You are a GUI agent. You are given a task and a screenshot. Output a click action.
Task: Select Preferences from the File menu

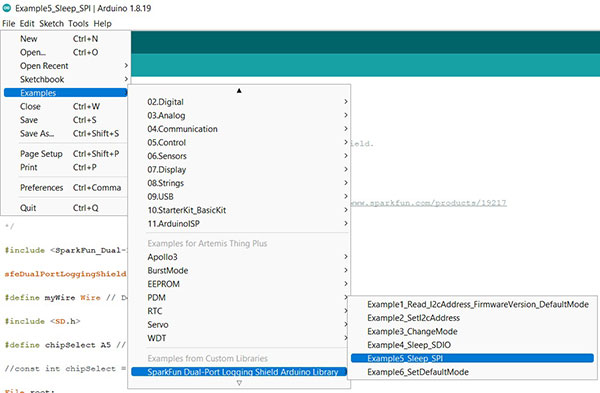click(65, 188)
